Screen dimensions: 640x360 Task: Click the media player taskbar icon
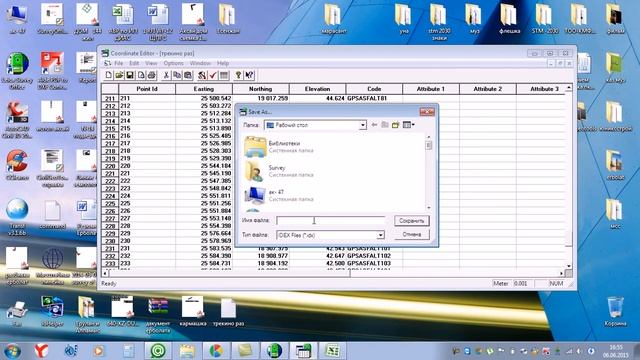(x=98, y=351)
